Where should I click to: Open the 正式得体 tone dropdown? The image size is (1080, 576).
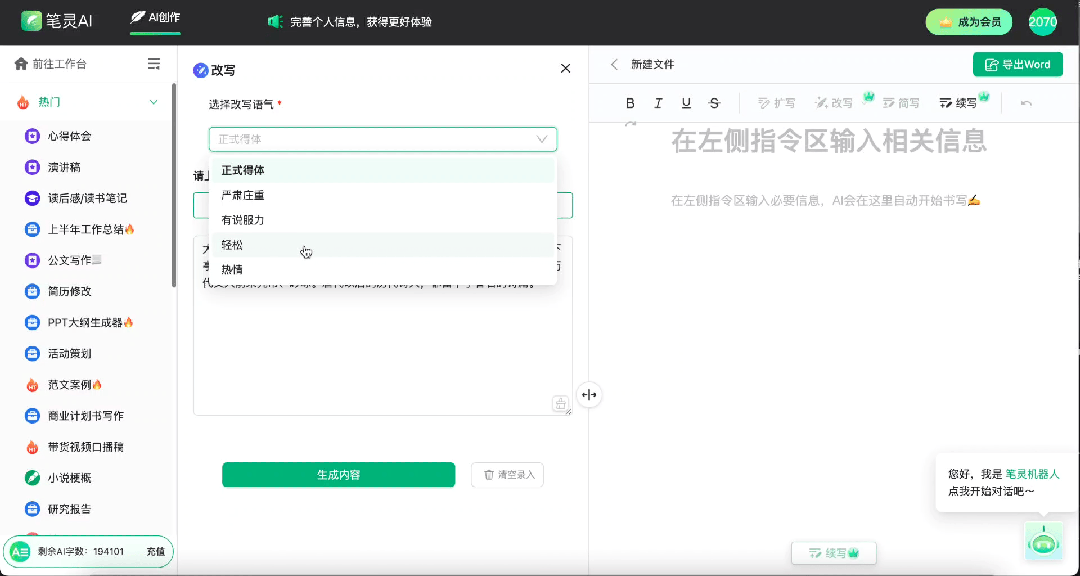[382, 139]
